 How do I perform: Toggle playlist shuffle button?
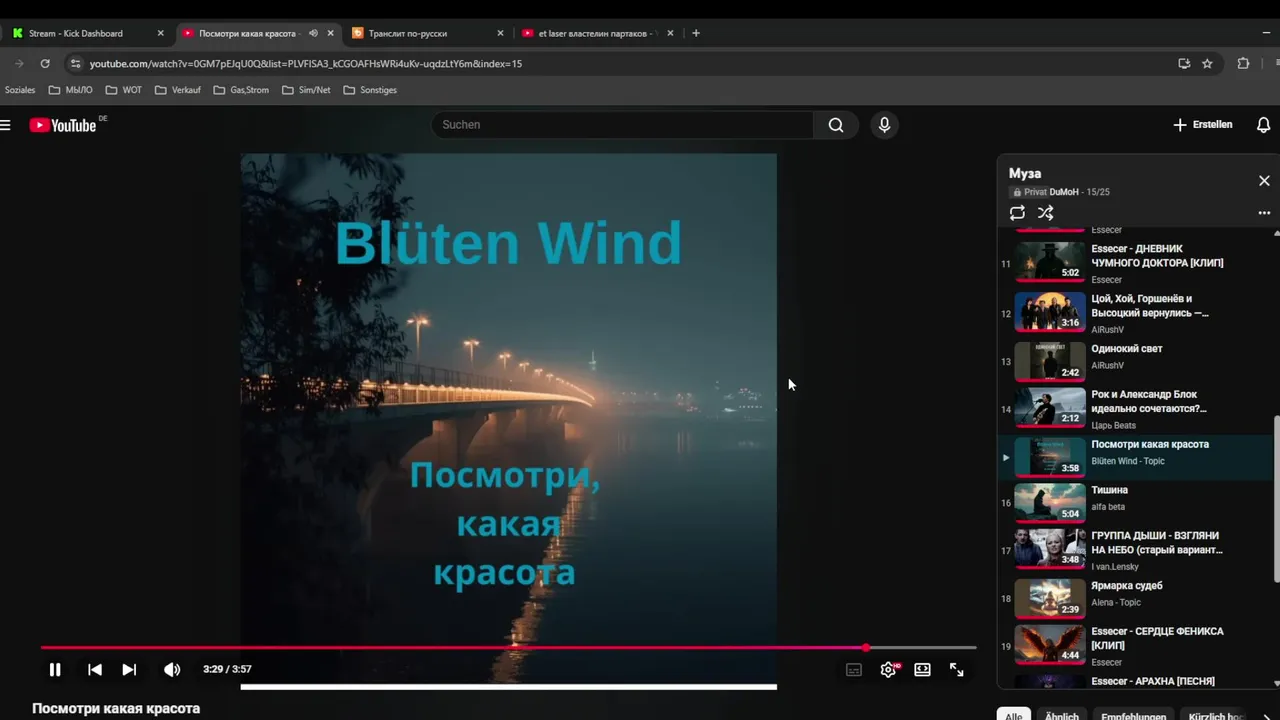tap(1046, 213)
